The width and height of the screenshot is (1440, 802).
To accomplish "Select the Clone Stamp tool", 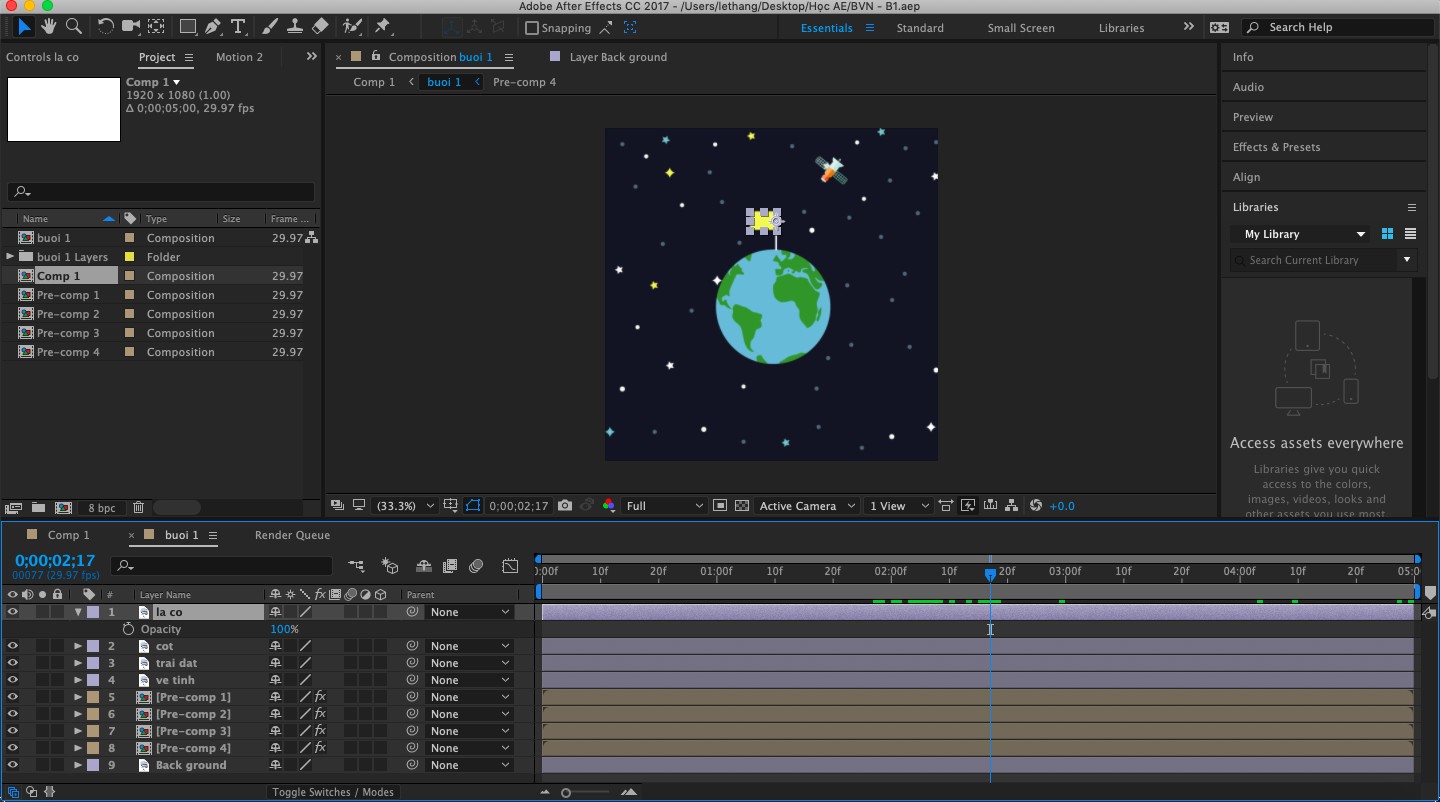I will pyautogui.click(x=295, y=27).
